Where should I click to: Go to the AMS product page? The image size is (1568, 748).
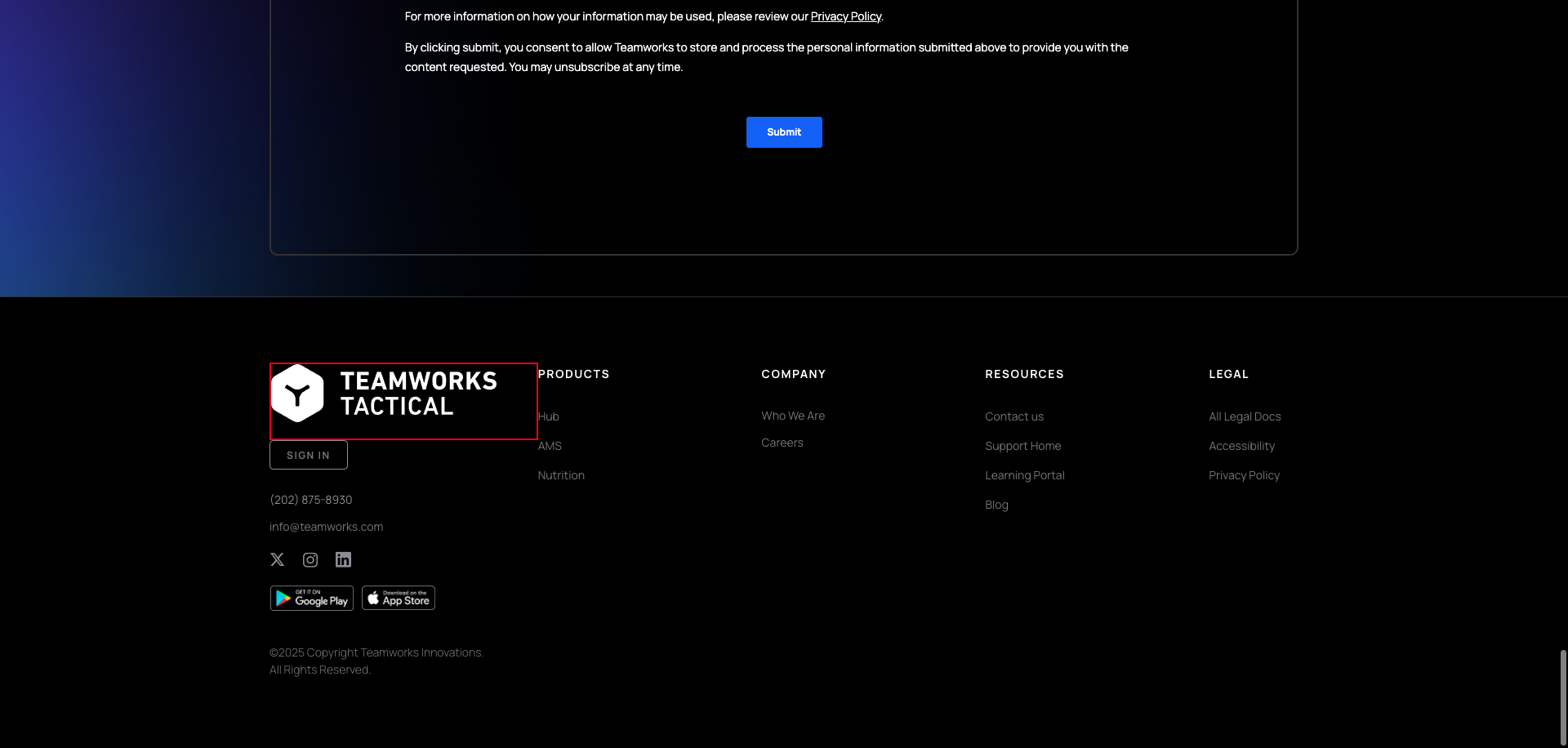[550, 446]
